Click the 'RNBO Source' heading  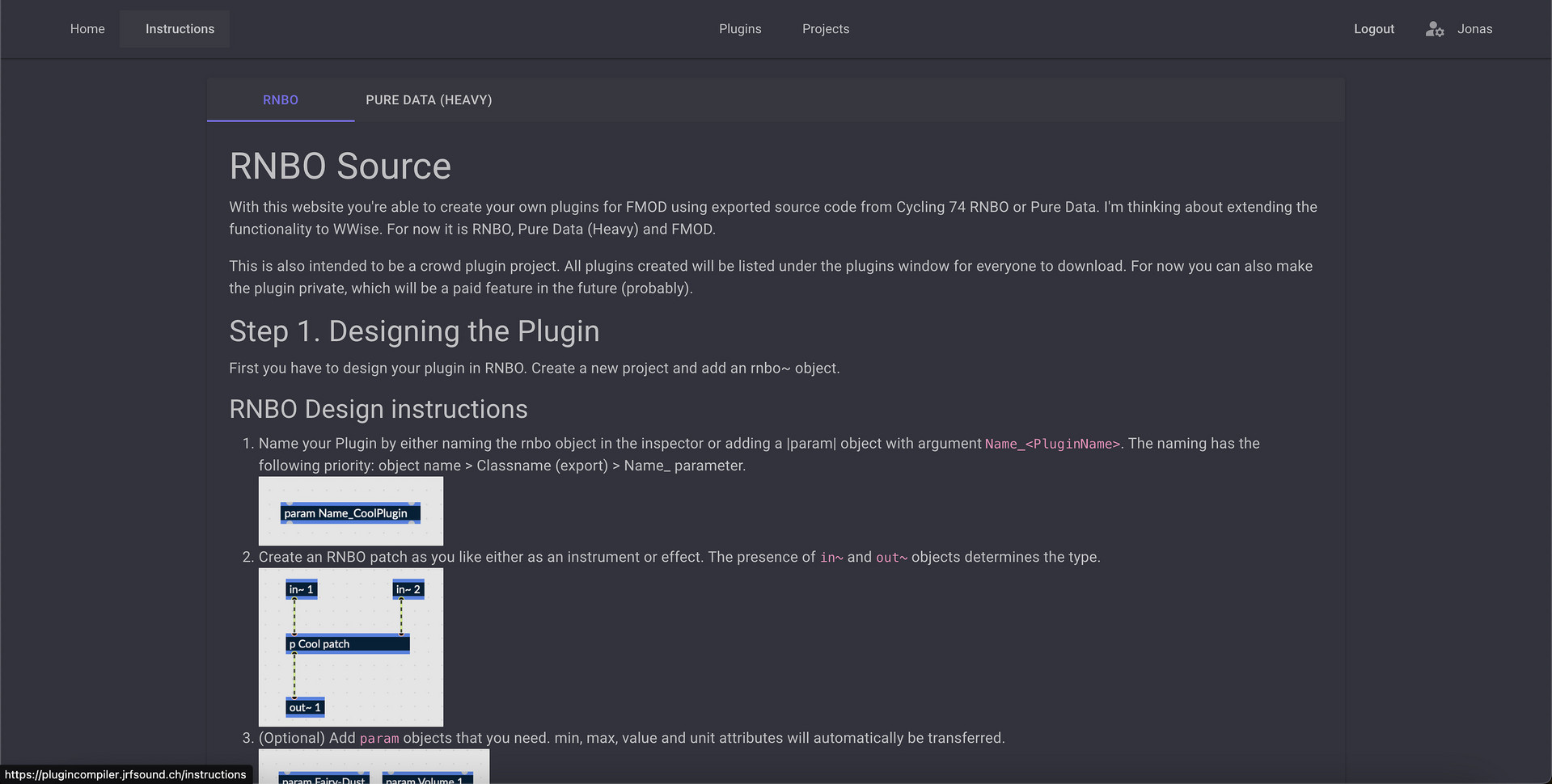[x=340, y=166]
